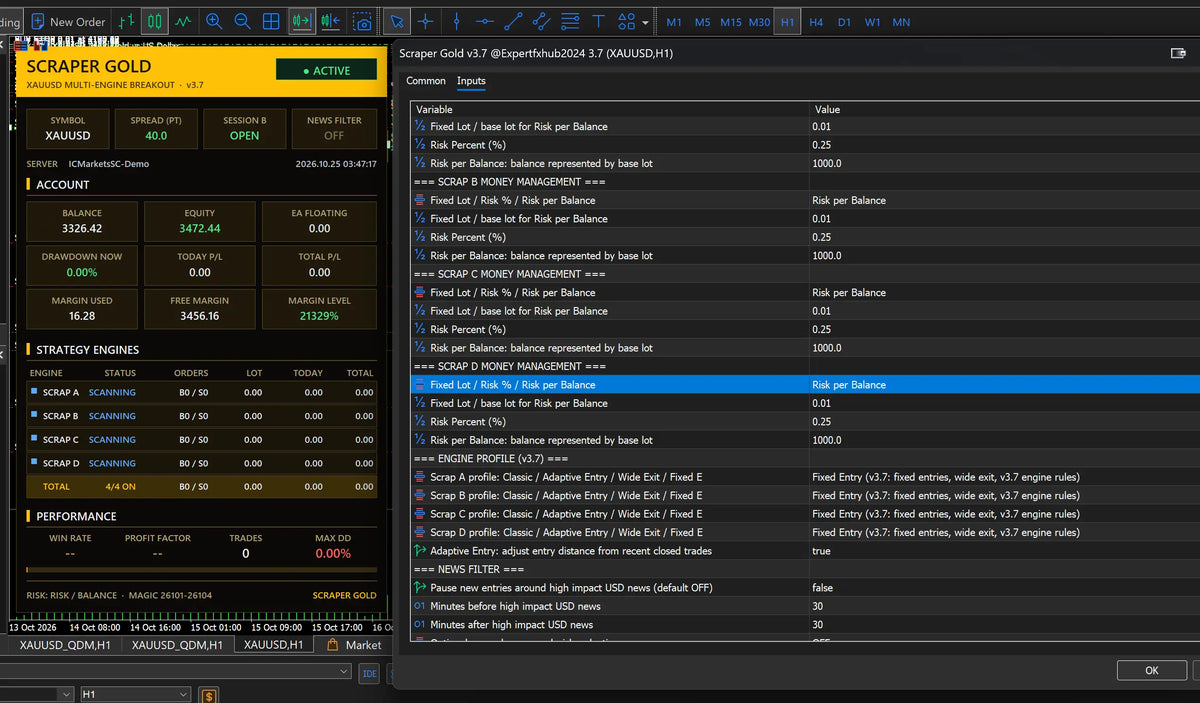Tile chart windows with grid icon

pyautogui.click(x=271, y=21)
